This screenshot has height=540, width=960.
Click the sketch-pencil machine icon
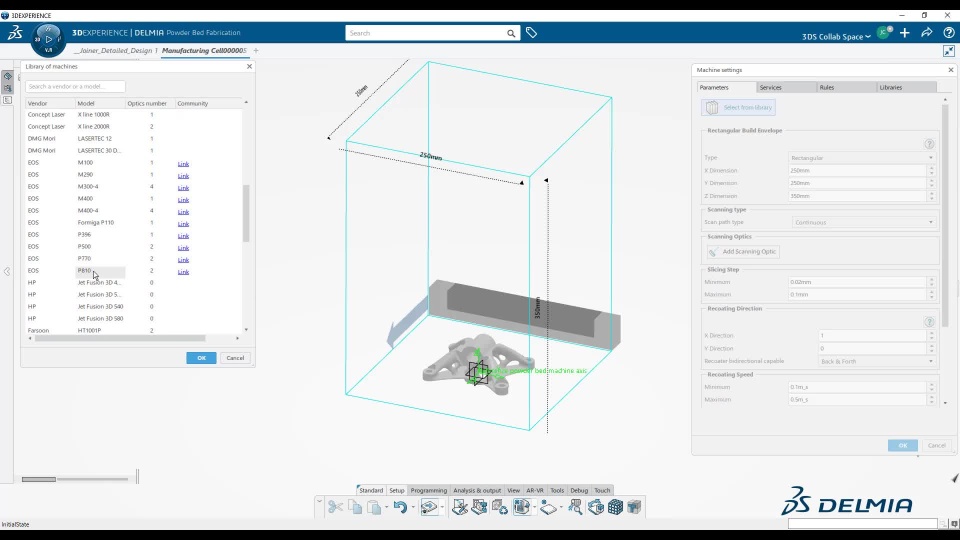(460, 507)
